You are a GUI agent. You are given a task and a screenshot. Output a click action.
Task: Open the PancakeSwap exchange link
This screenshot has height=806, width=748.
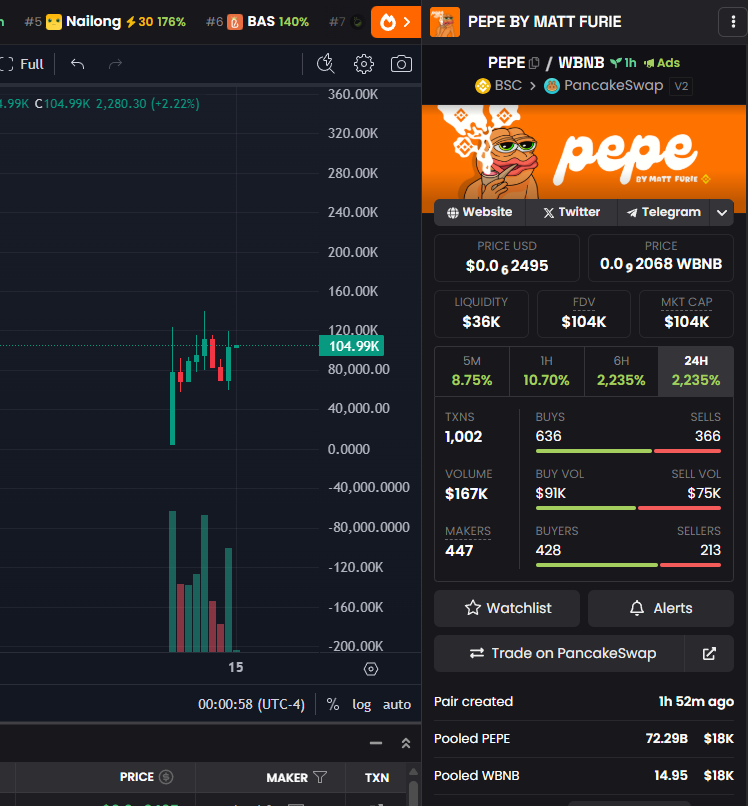pos(604,85)
